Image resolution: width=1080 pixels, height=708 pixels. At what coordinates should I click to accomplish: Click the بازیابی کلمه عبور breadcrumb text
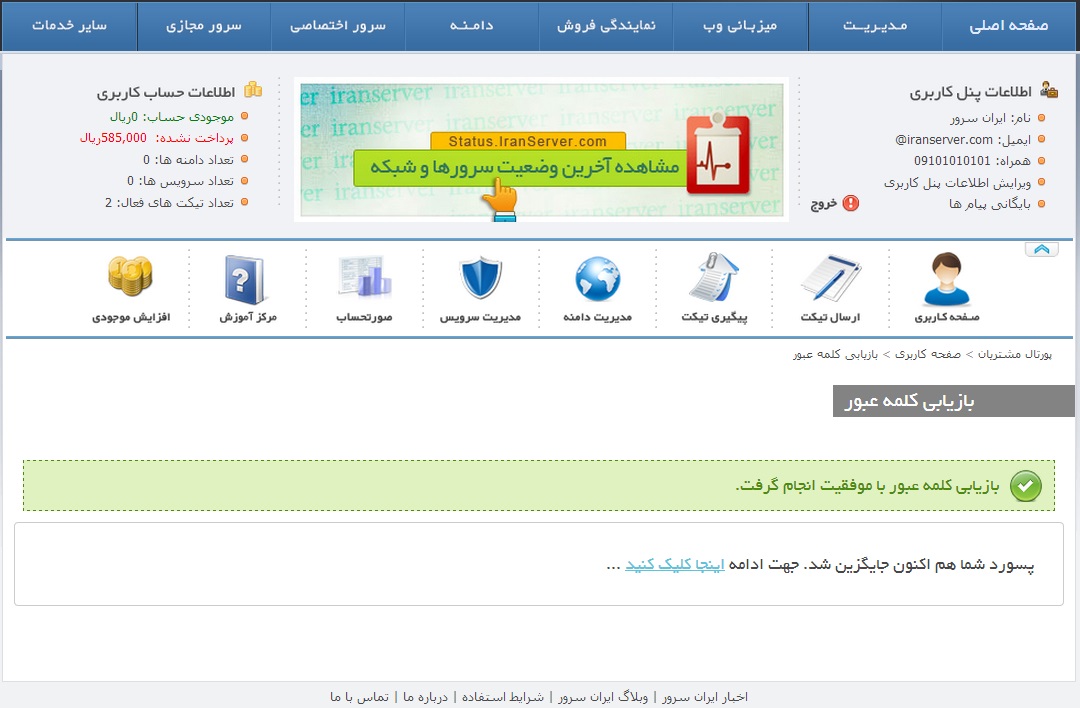pyautogui.click(x=835, y=354)
